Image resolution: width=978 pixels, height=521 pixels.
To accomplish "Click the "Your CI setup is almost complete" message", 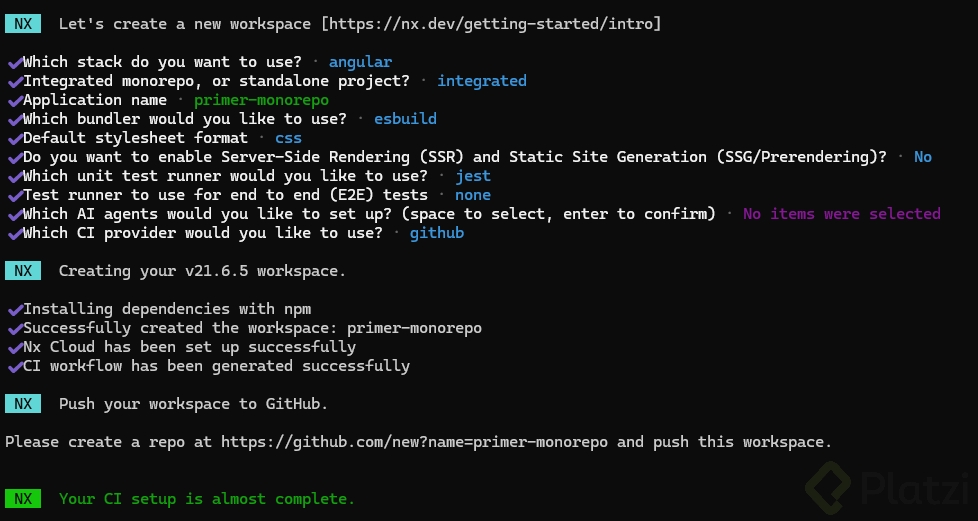I will 207,498.
